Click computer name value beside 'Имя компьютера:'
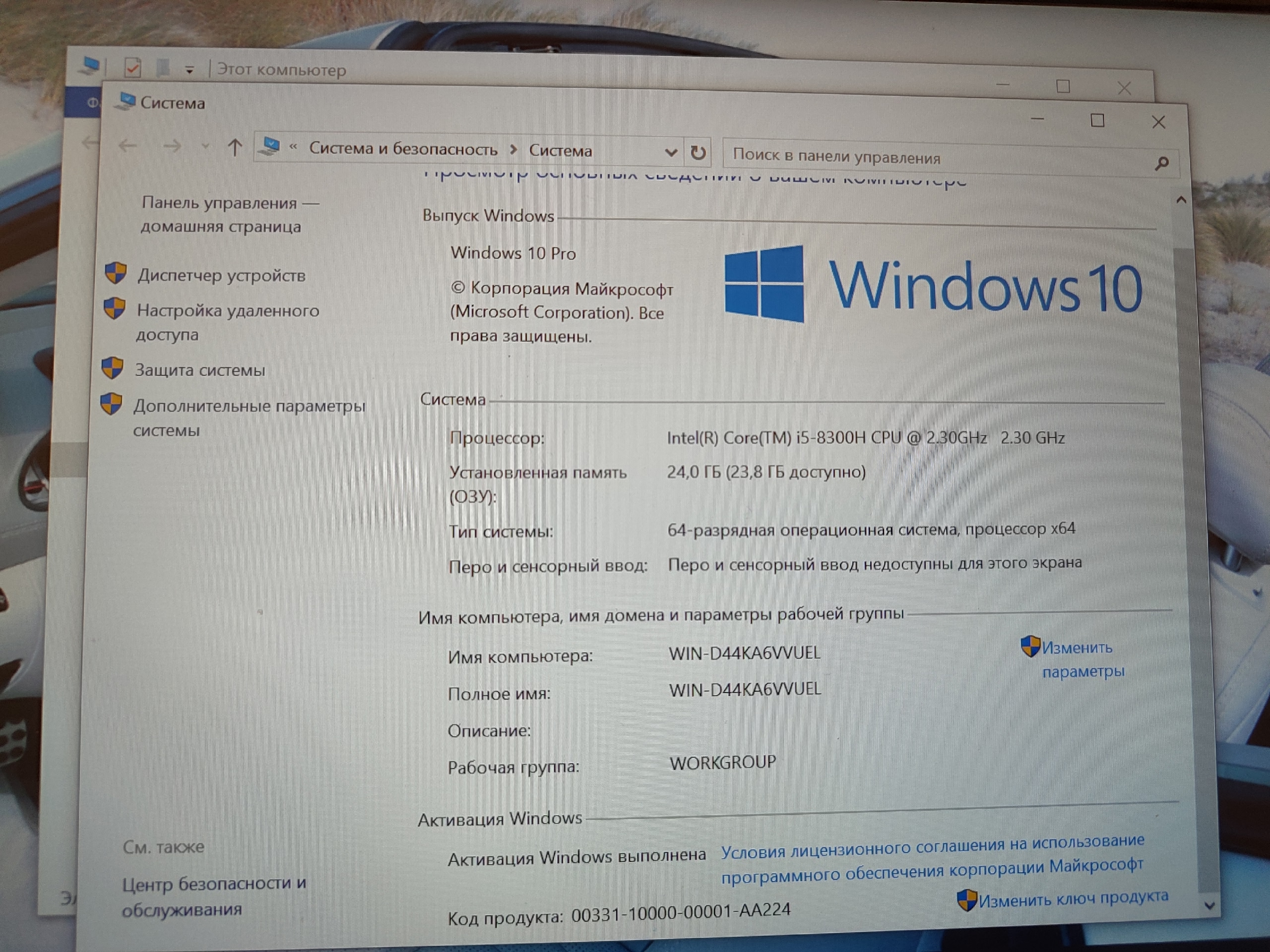 click(x=745, y=654)
